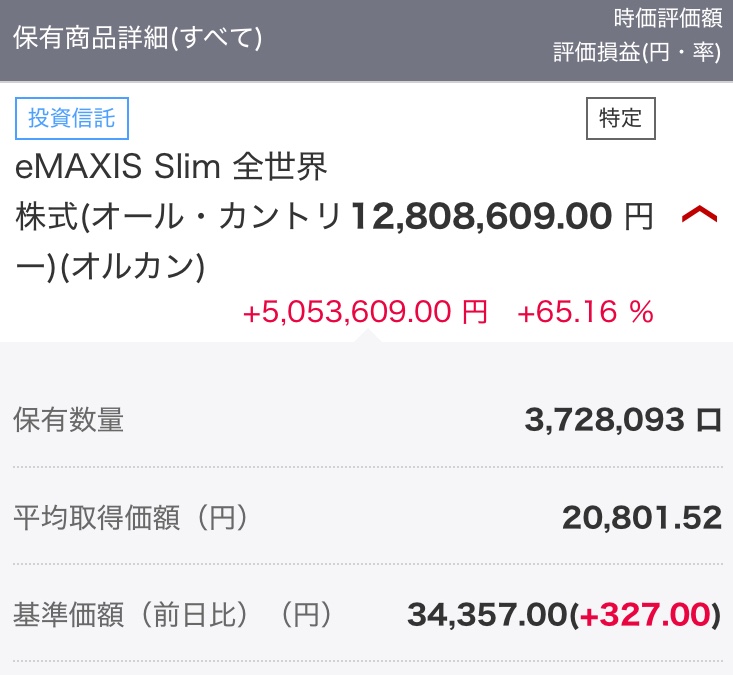Select the 12,808,609.00 円 market value

(482, 216)
